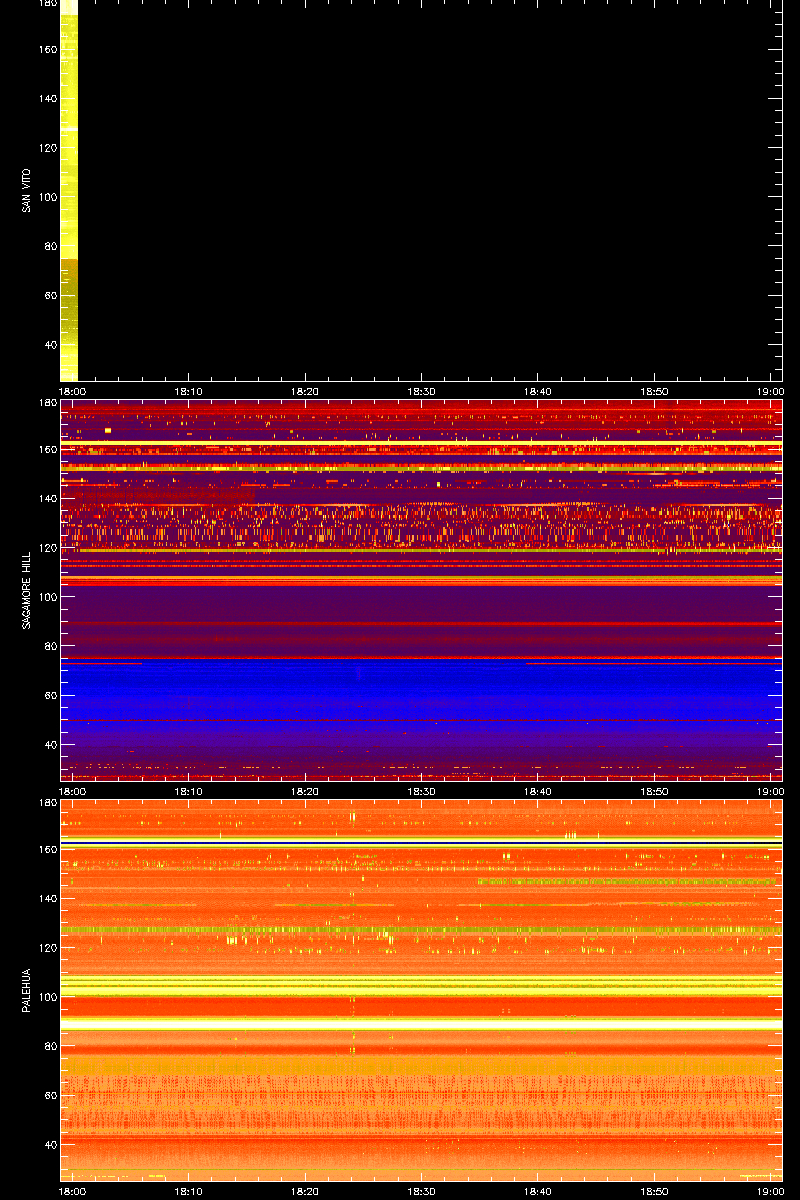Click 18:00 label under Sagamore Hill plot
The height and width of the screenshot is (1200, 800).
72,792
